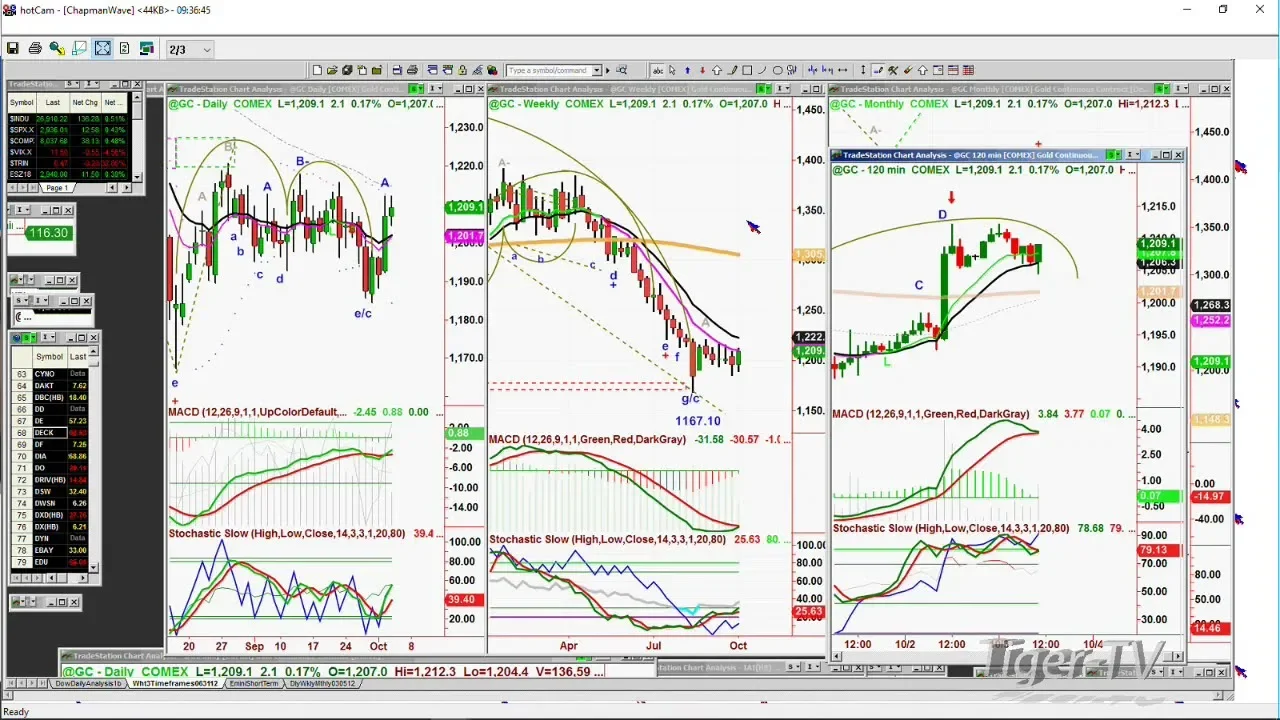The image size is (1280, 720).
Task: Click the paintbrush format icon
Action: pyautogui.click(x=908, y=70)
